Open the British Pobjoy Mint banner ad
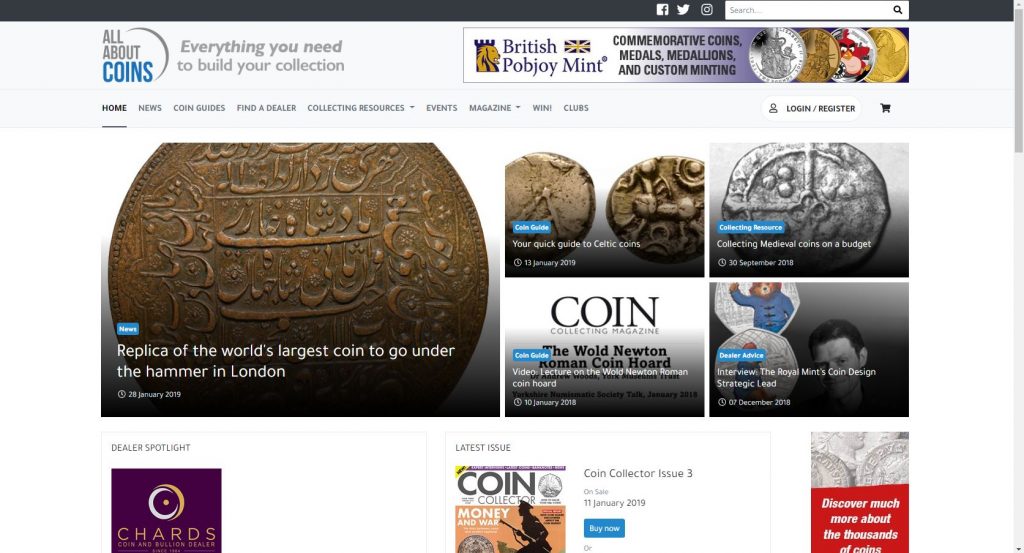1024x553 pixels. pos(686,55)
